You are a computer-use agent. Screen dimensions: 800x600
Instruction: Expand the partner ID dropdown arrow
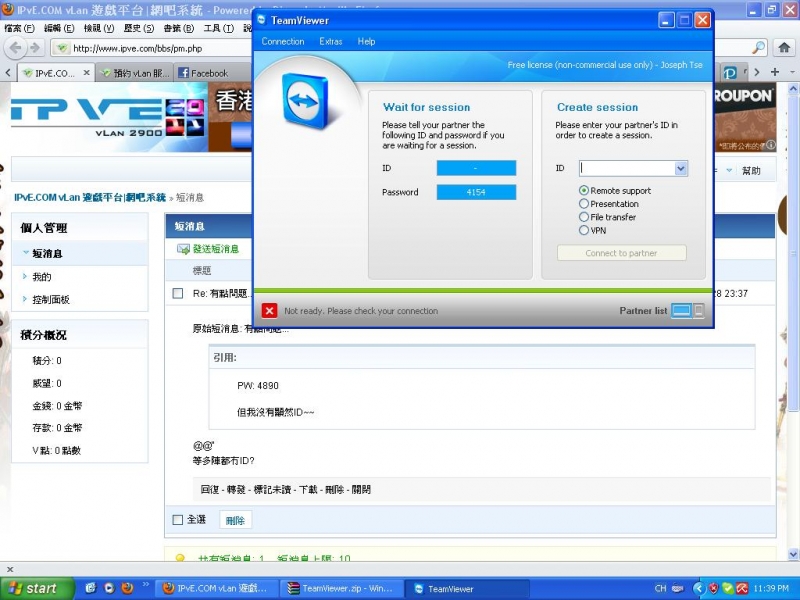(x=681, y=168)
